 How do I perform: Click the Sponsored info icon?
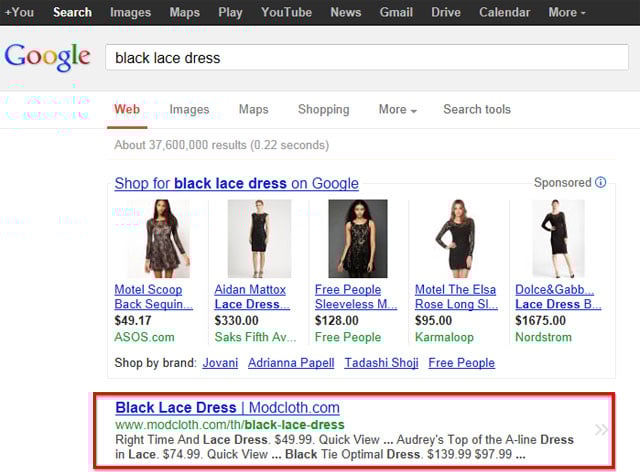pyautogui.click(x=600, y=182)
